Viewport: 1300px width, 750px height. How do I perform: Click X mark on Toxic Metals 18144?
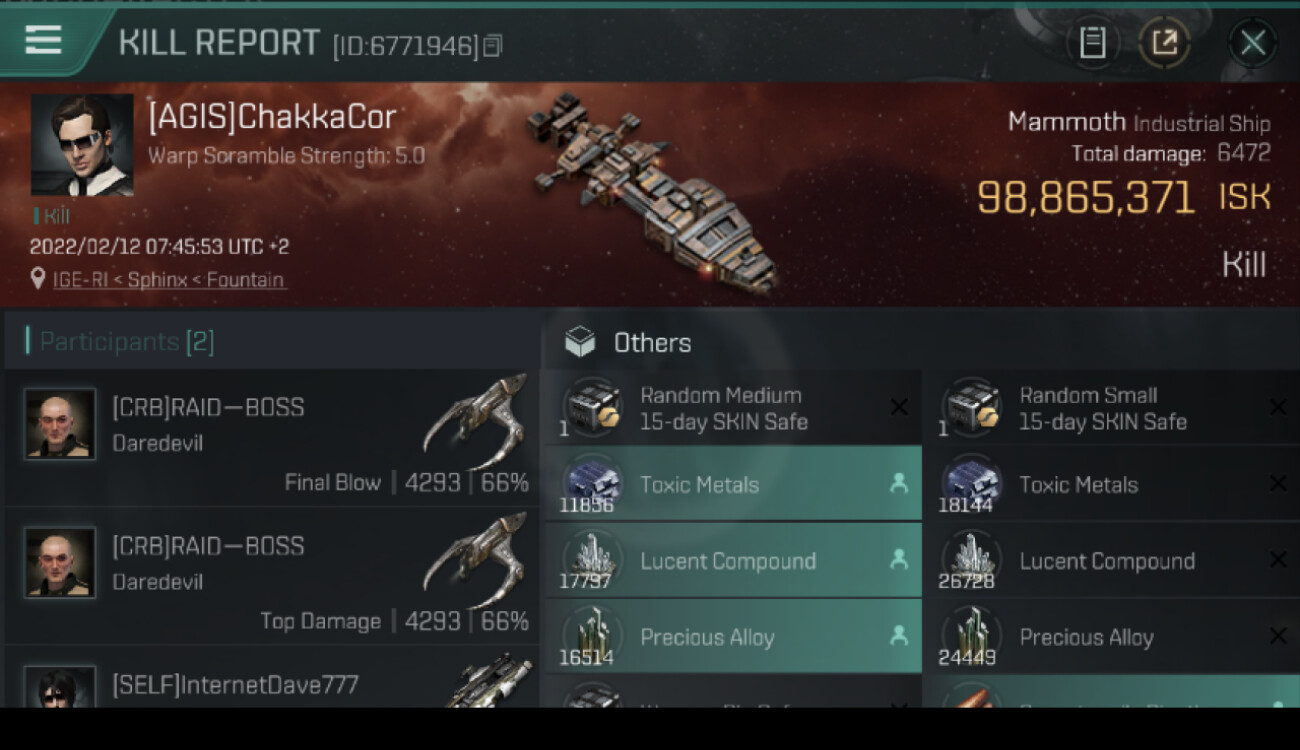click(1277, 484)
